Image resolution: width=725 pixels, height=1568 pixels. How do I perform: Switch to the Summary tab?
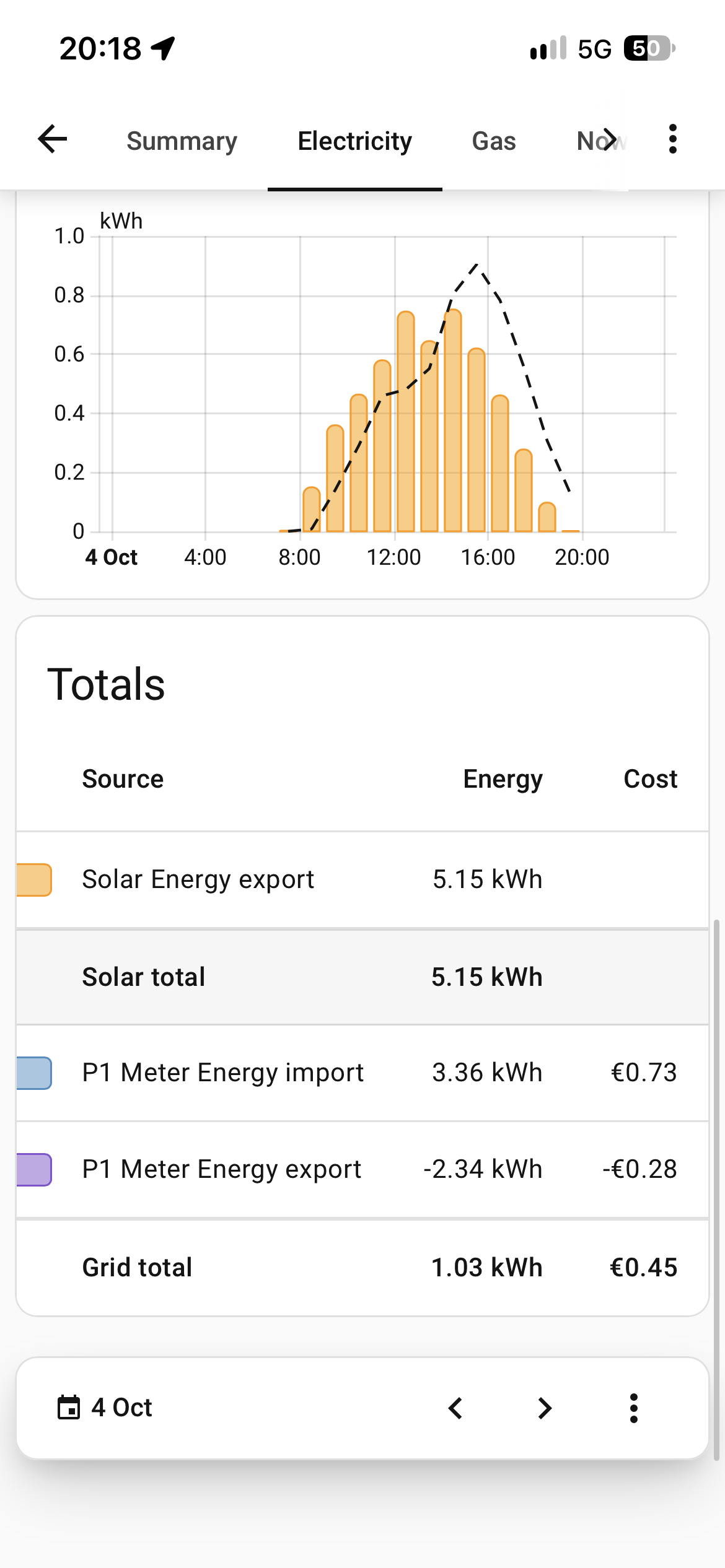tap(182, 141)
